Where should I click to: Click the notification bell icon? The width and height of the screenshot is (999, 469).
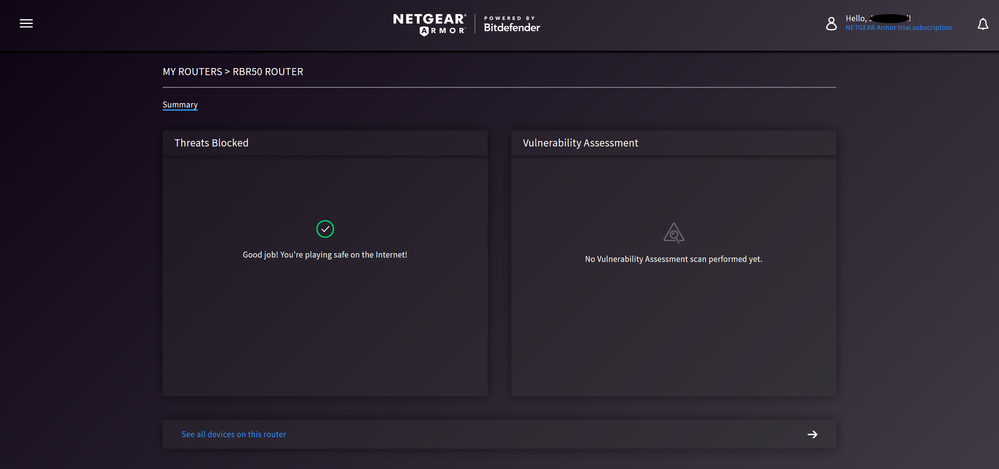[x=982, y=24]
